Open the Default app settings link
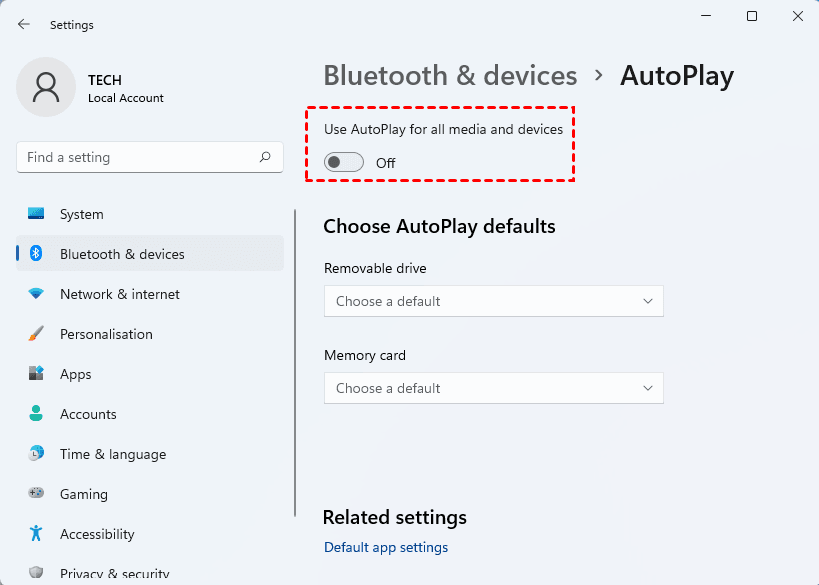Screen dimensions: 819x585 tap(386, 547)
